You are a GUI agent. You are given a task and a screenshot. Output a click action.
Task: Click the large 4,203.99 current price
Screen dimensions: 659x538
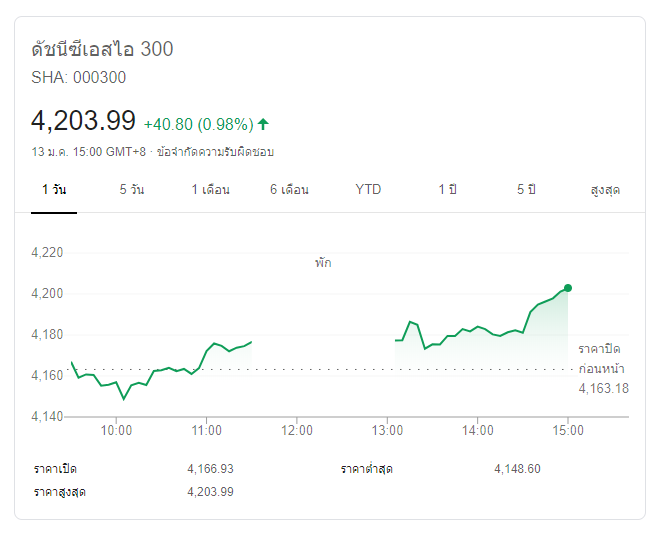click(x=83, y=121)
